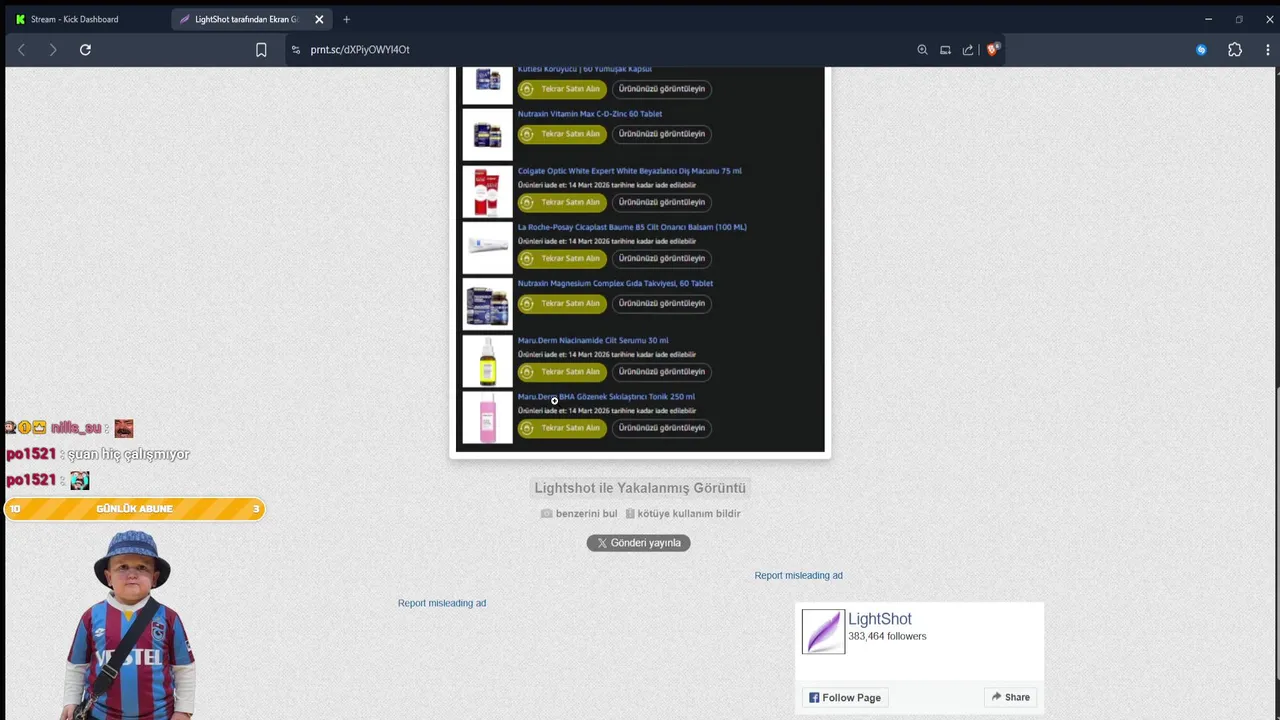
Task: Click Ürününüzü görüntüleyin for La Roche-Posay Cicaplast
Action: coord(662,258)
